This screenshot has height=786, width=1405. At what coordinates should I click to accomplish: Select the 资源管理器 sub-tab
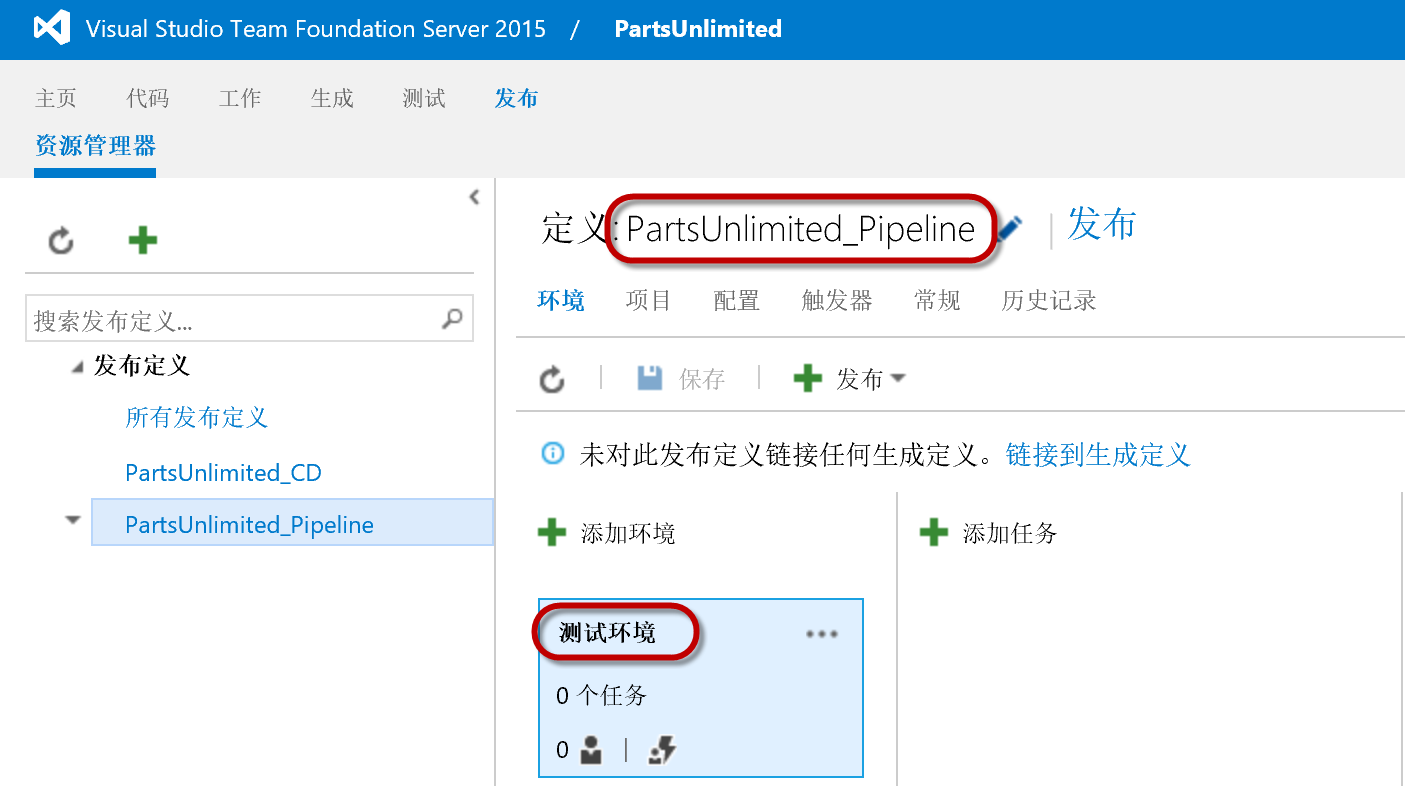pyautogui.click(x=95, y=146)
